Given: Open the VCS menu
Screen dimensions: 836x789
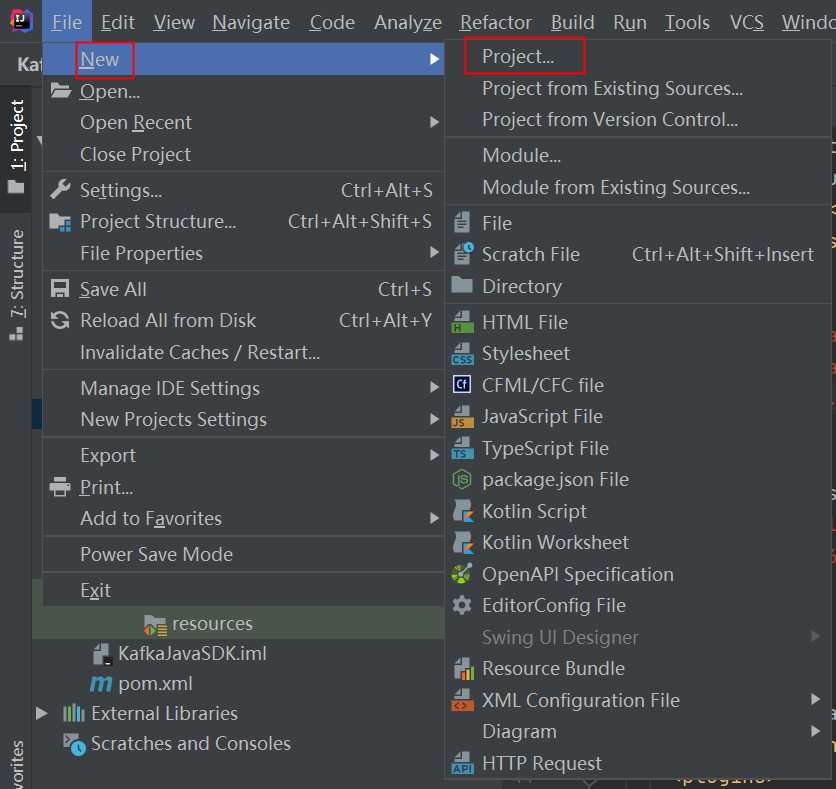Looking at the screenshot, I should 746,22.
